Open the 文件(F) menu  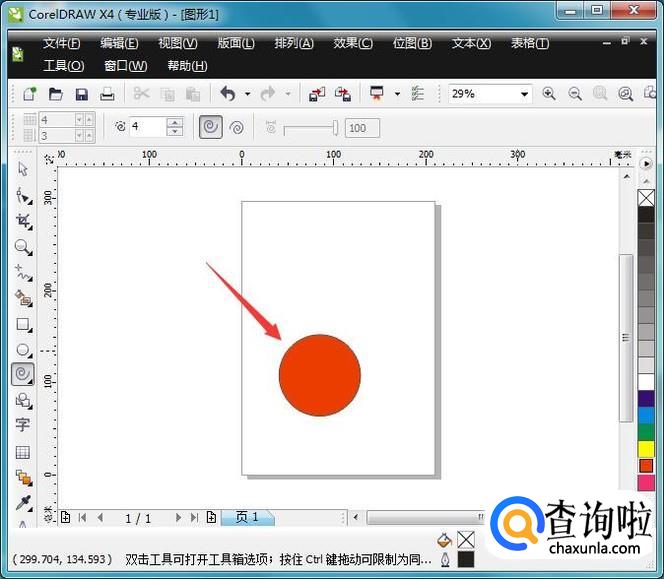click(x=62, y=43)
